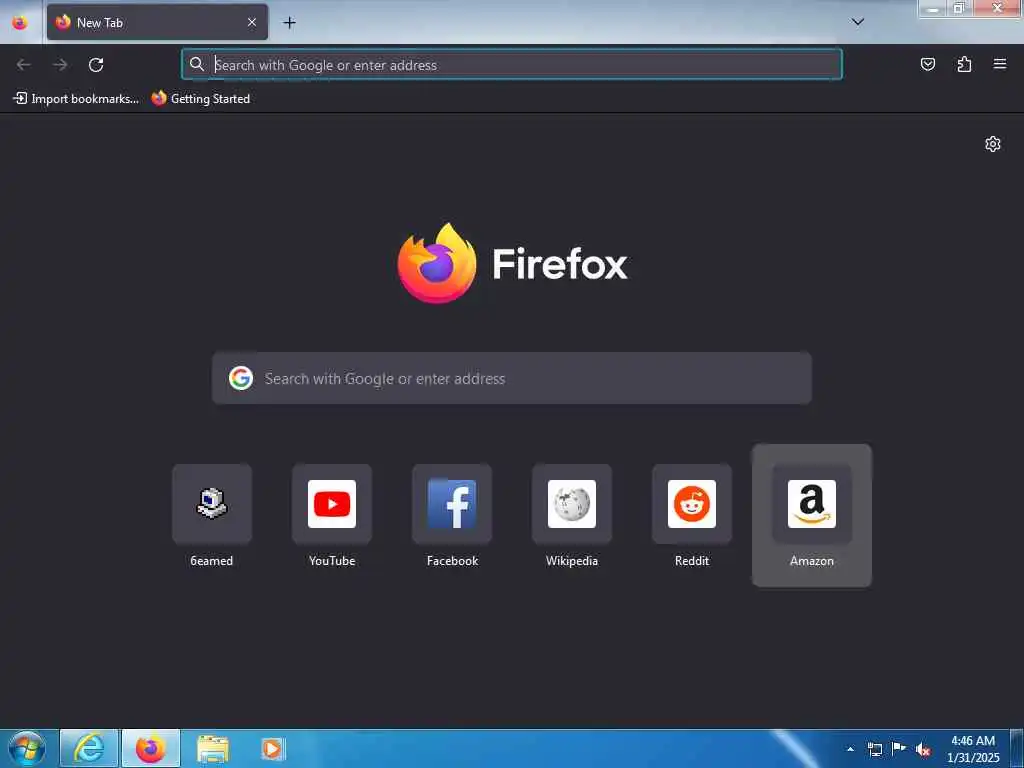Open the Extensions puzzle icon
The height and width of the screenshot is (768, 1024).
coord(964,64)
